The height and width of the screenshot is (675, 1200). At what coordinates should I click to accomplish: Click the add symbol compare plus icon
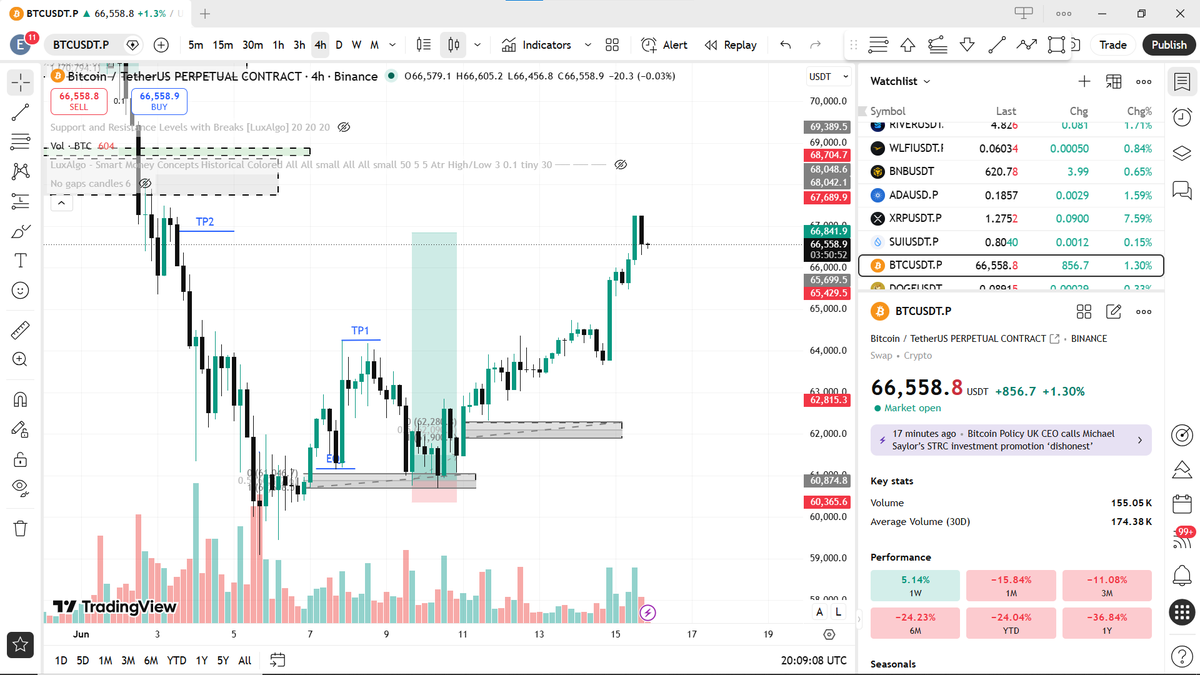coord(161,45)
